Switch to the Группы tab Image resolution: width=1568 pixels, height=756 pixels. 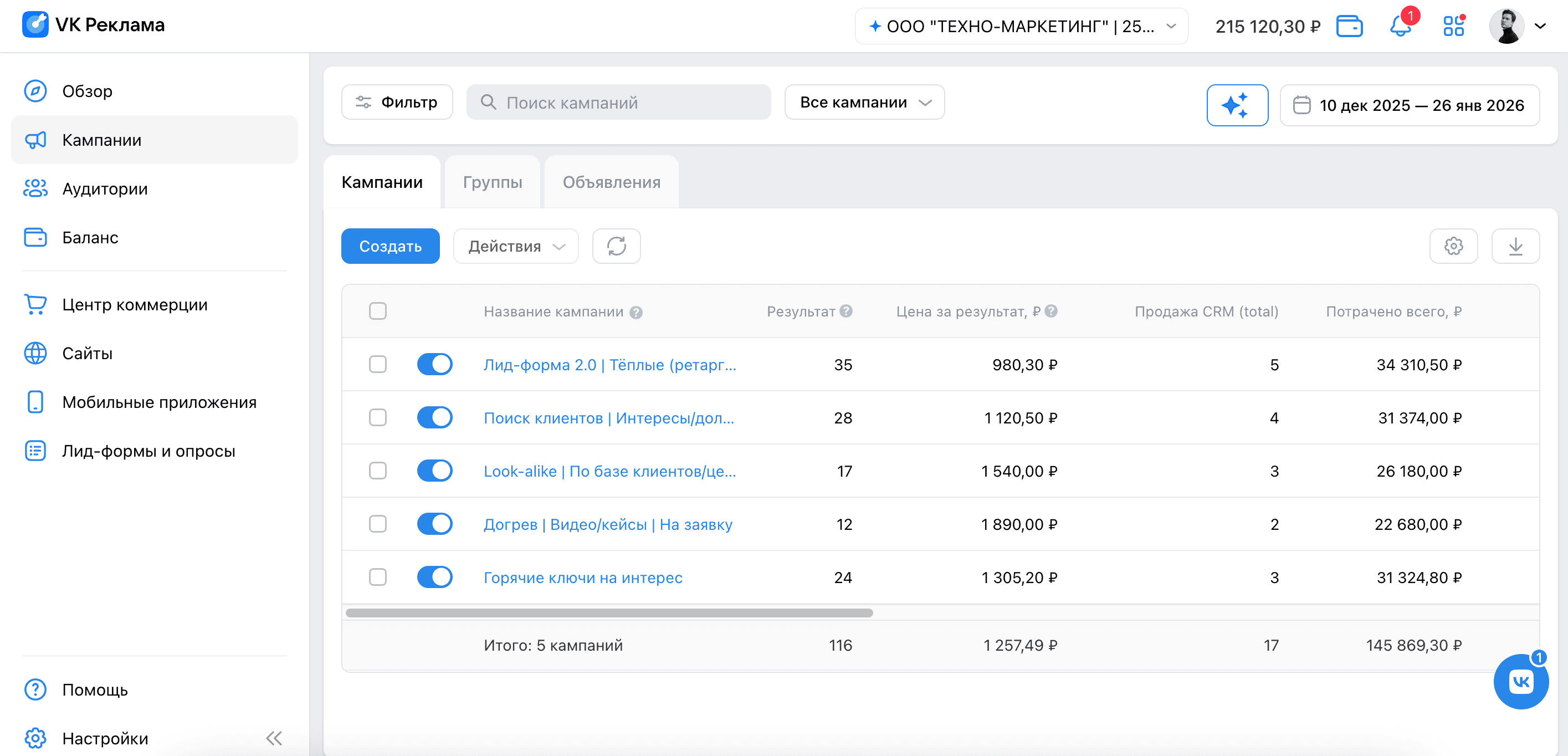coord(492,181)
